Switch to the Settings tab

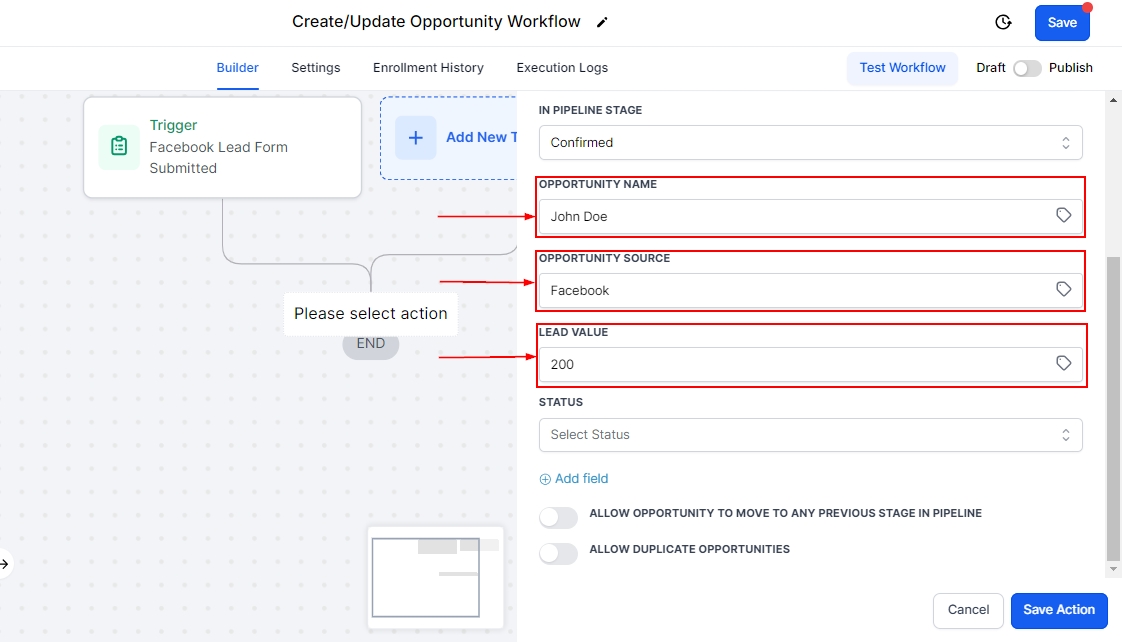[316, 68]
